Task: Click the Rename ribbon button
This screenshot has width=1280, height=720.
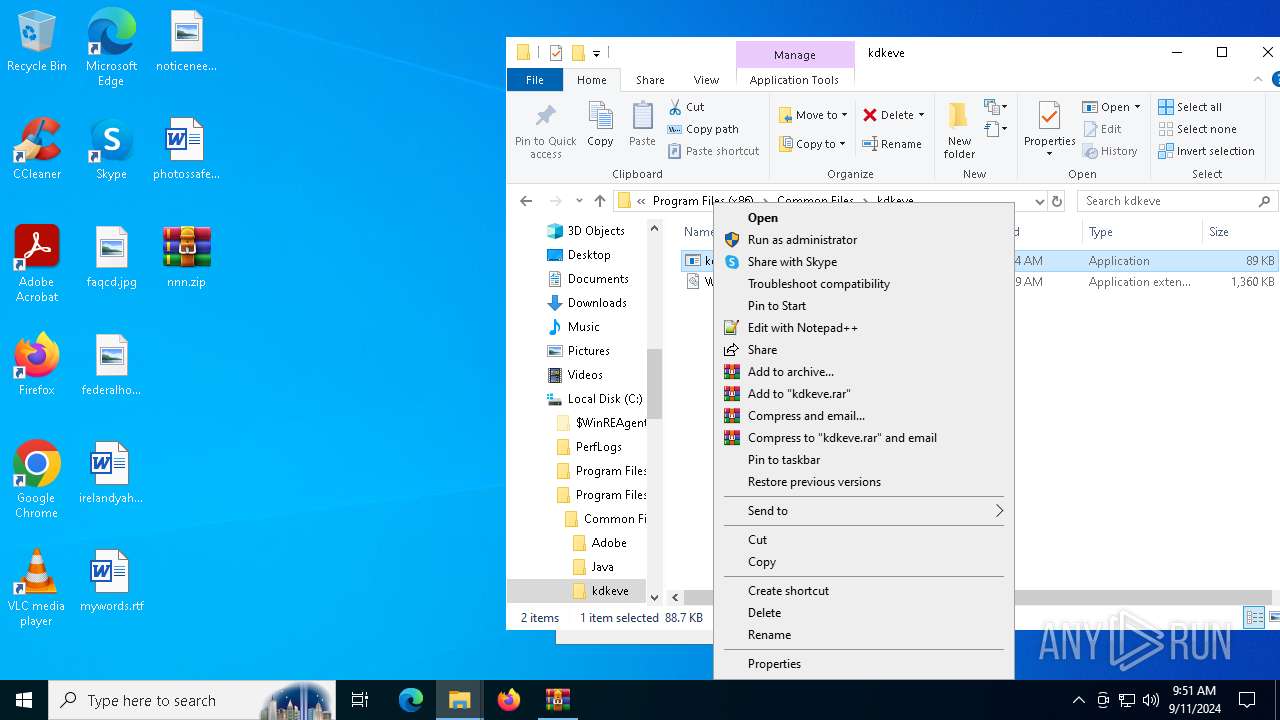Action: point(893,144)
